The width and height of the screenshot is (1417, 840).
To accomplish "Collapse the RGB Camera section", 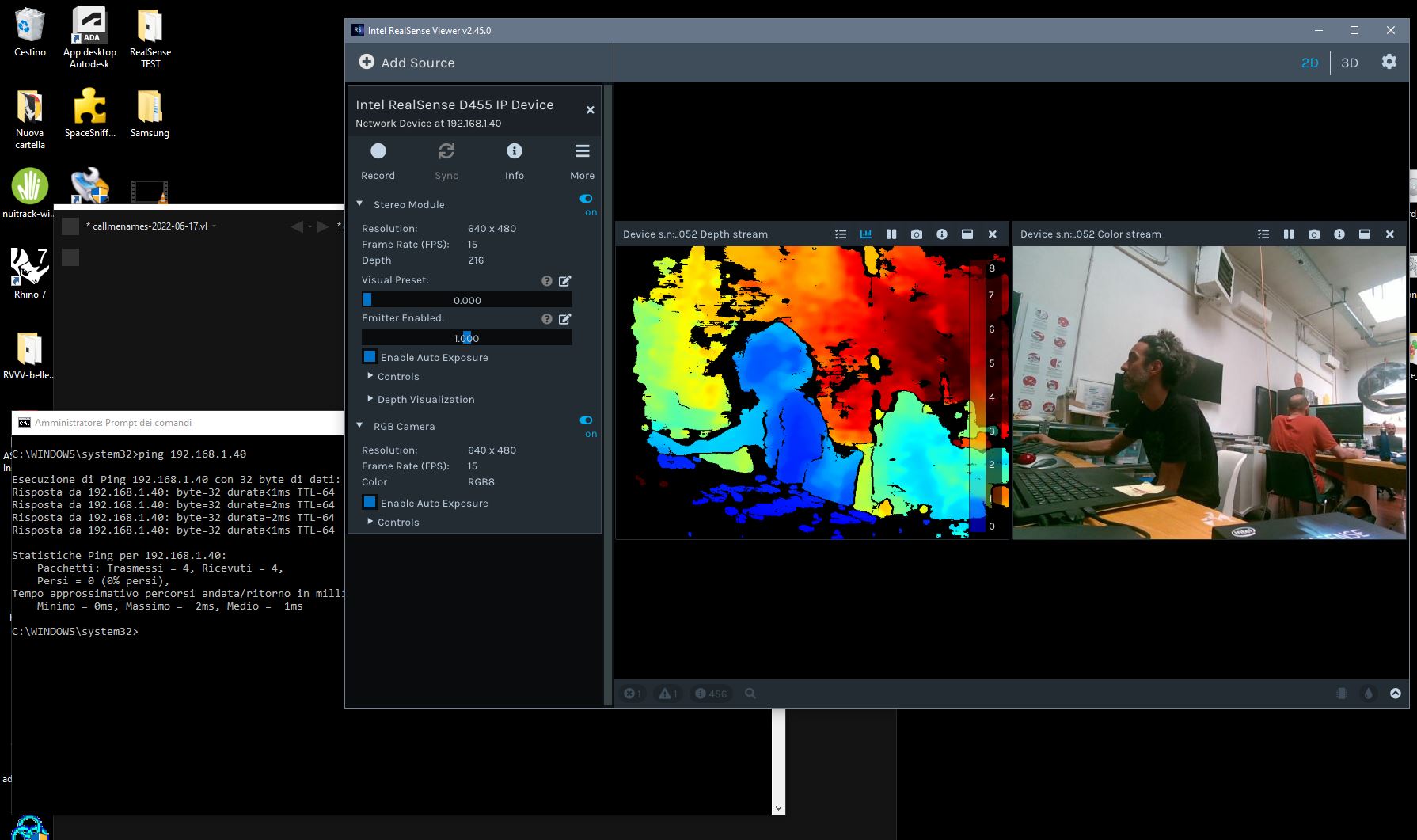I will pyautogui.click(x=359, y=426).
